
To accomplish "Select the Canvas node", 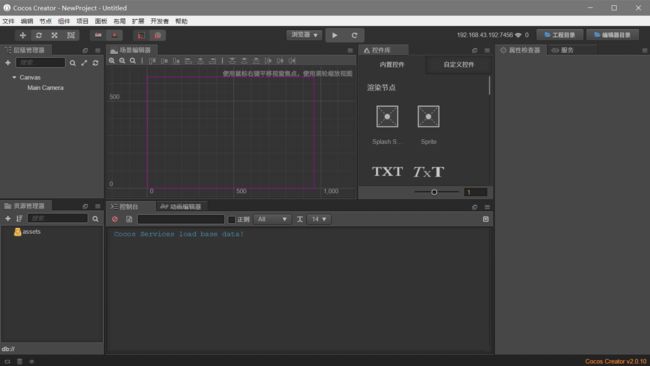I will tap(30, 78).
